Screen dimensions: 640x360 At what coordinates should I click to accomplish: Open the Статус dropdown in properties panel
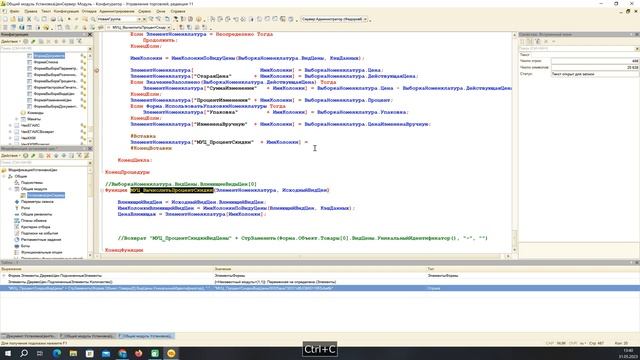595,74
